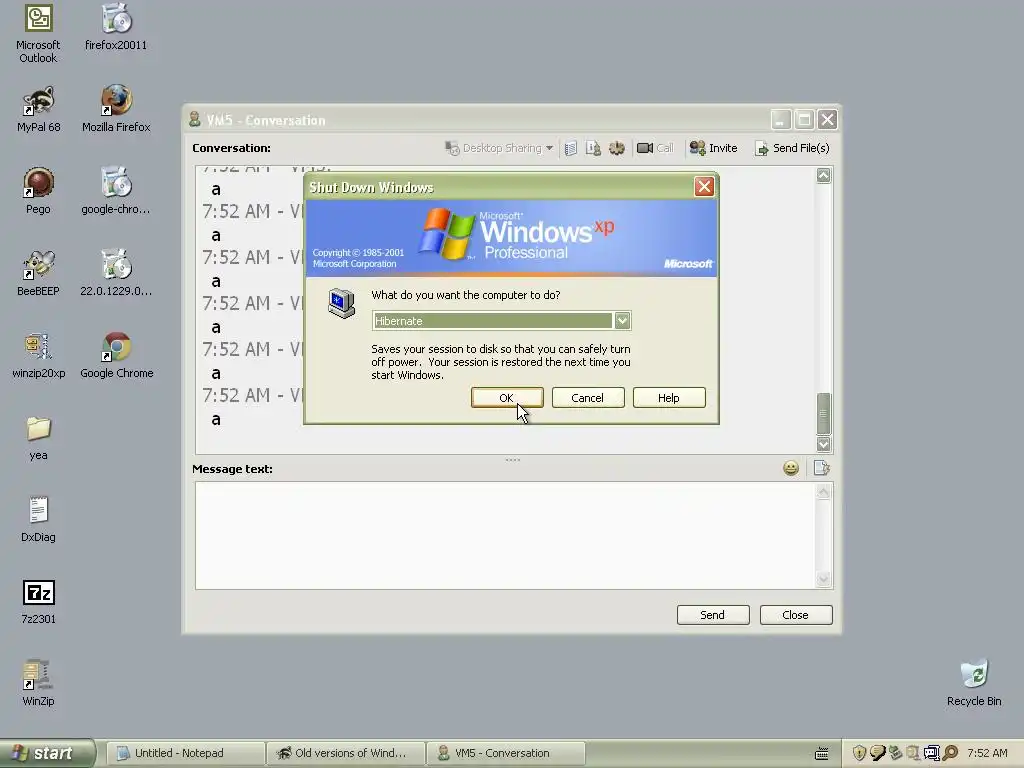This screenshot has height=768, width=1024.
Task: Switch to Untitled - Notepad taskbar button
Action: coord(186,753)
